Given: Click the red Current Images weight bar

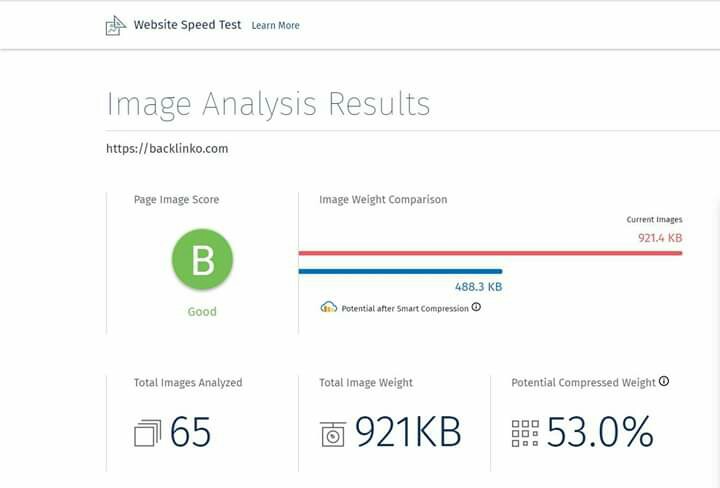Looking at the screenshot, I should point(490,253).
